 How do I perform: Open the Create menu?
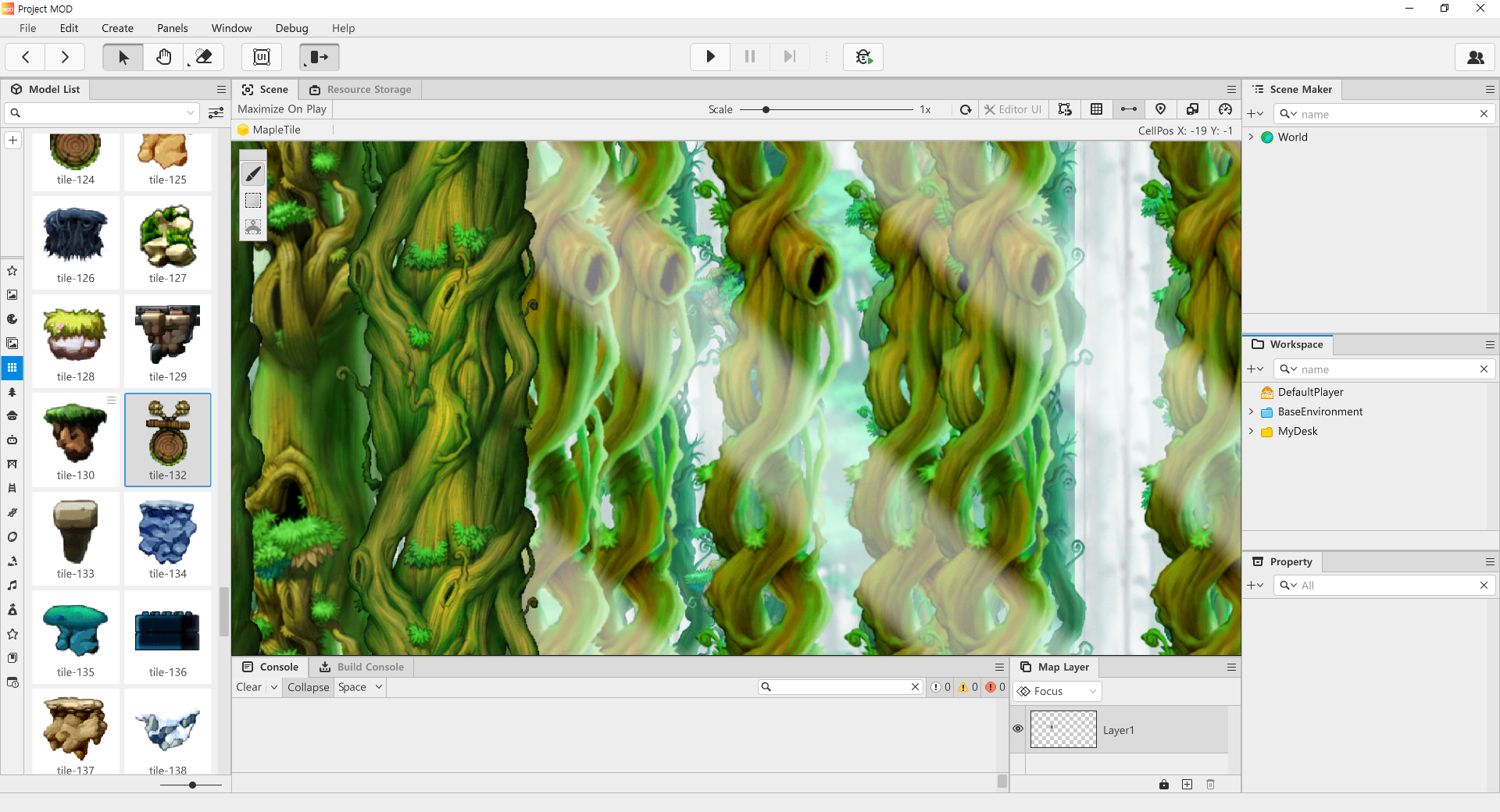pos(117,28)
